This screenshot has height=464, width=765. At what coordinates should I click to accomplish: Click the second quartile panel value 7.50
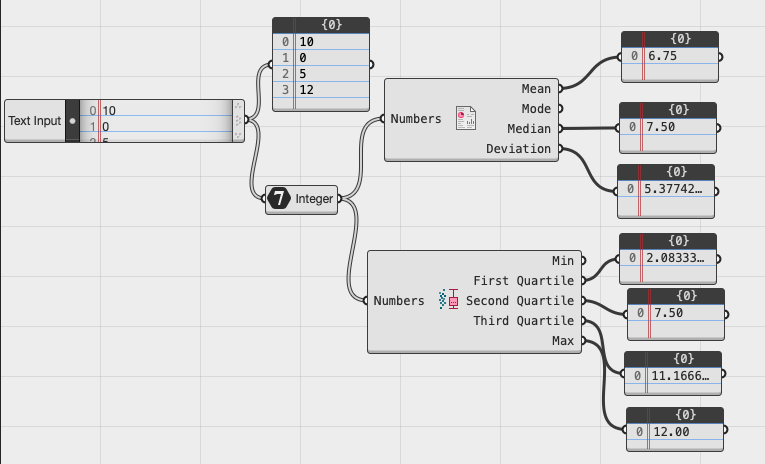tap(668, 313)
